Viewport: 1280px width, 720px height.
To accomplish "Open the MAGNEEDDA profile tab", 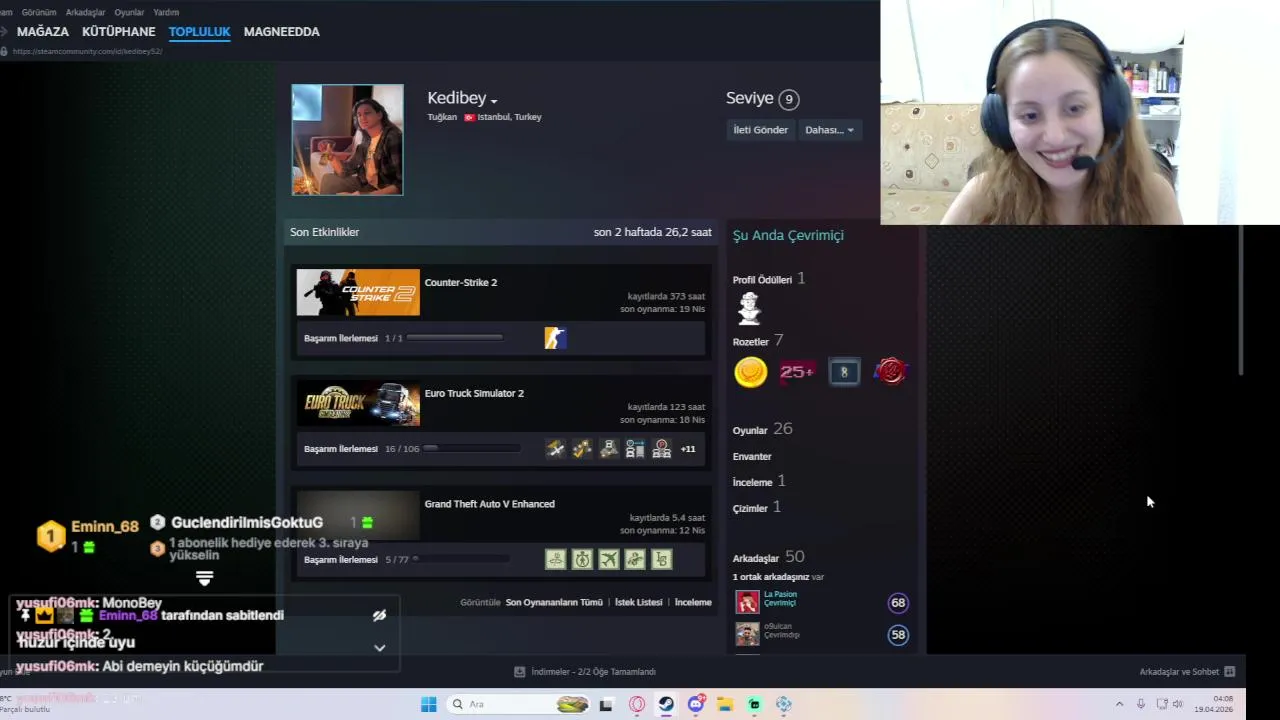I will click(x=282, y=32).
